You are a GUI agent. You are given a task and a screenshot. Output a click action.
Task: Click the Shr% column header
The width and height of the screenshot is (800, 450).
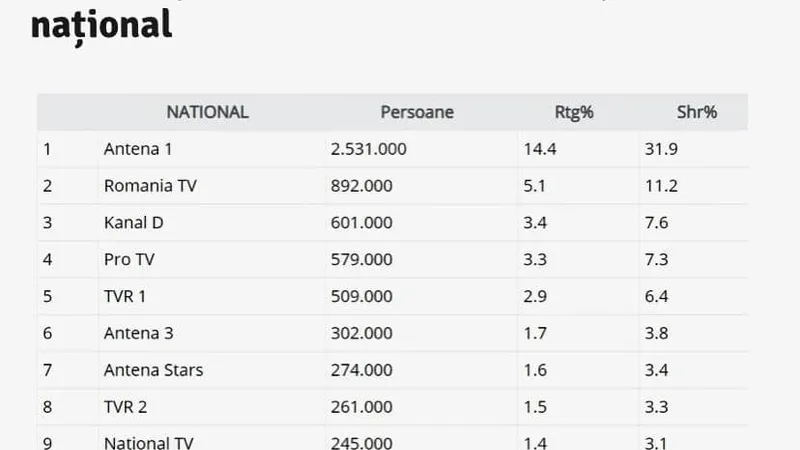coord(697,112)
